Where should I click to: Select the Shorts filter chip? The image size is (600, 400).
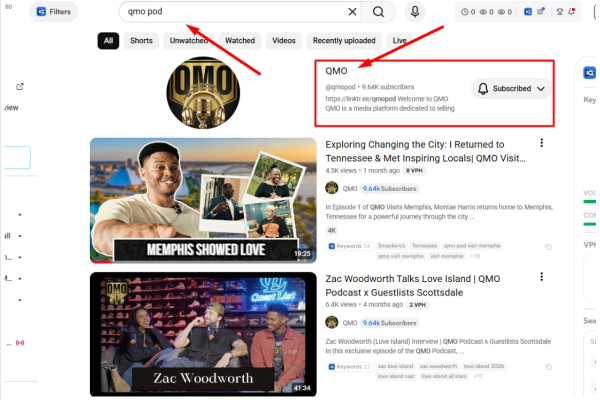coord(141,41)
